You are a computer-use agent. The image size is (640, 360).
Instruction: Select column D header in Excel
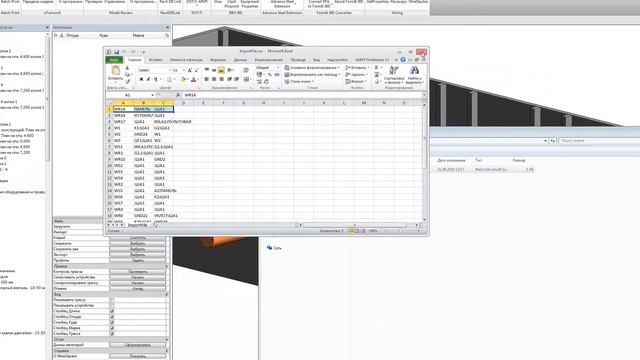click(x=183, y=103)
